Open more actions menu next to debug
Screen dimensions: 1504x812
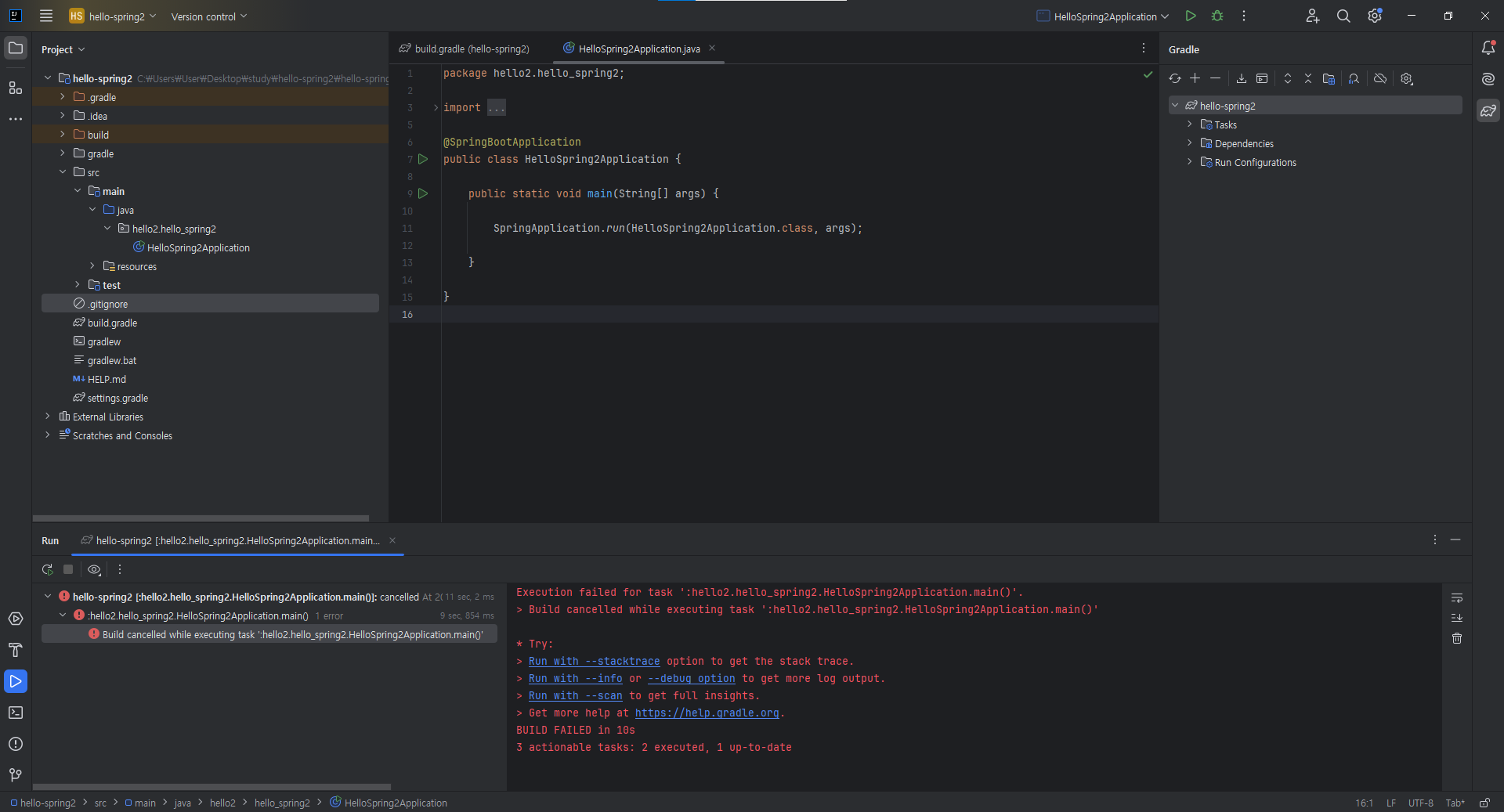(x=1244, y=16)
